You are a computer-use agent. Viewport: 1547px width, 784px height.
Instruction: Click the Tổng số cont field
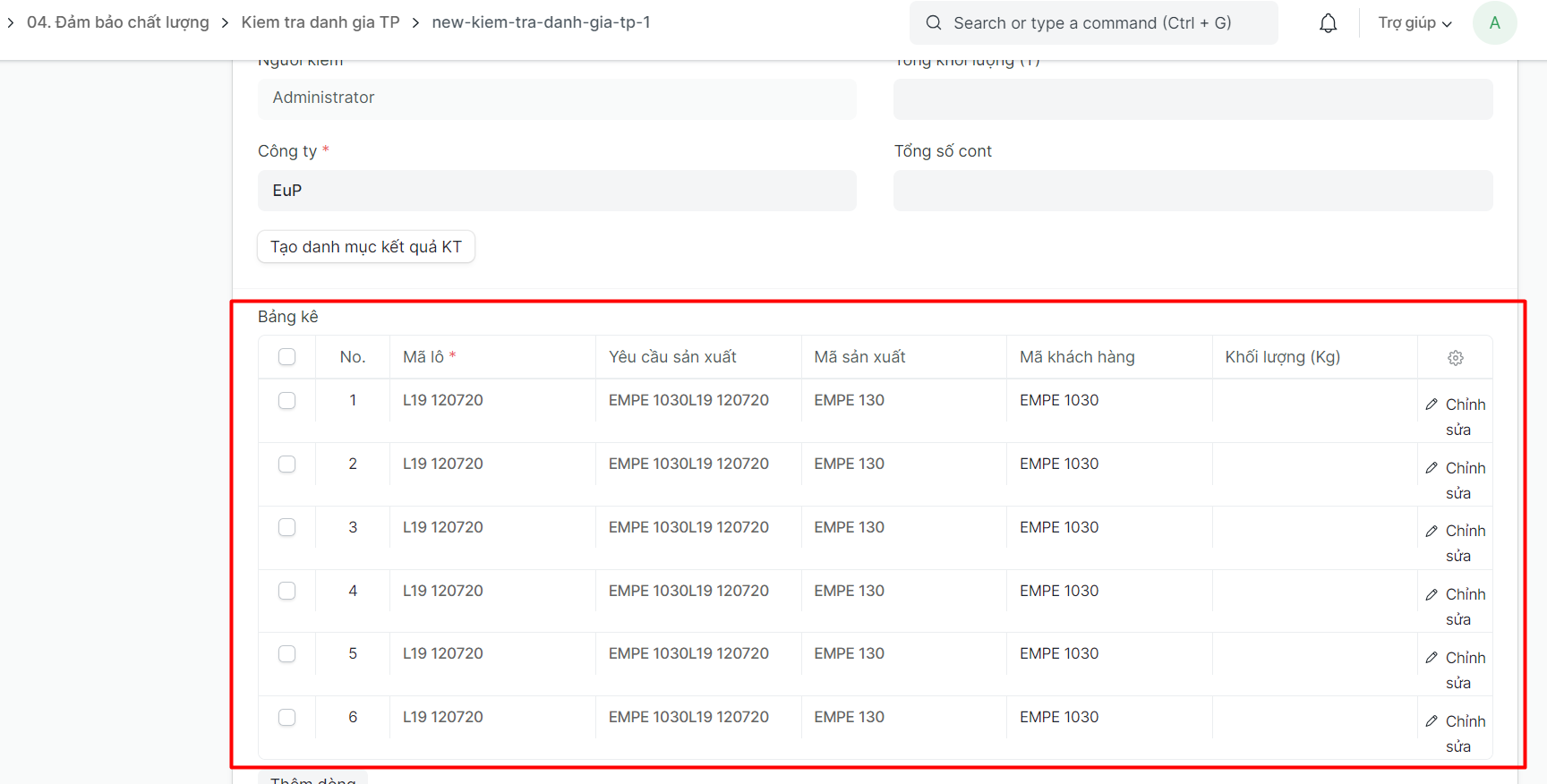pos(1192,191)
